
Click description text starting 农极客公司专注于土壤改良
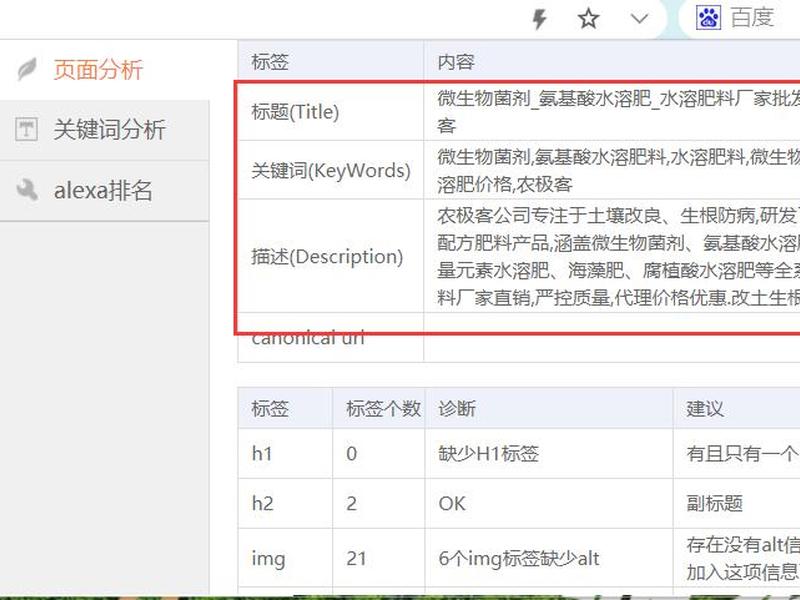pos(618,257)
